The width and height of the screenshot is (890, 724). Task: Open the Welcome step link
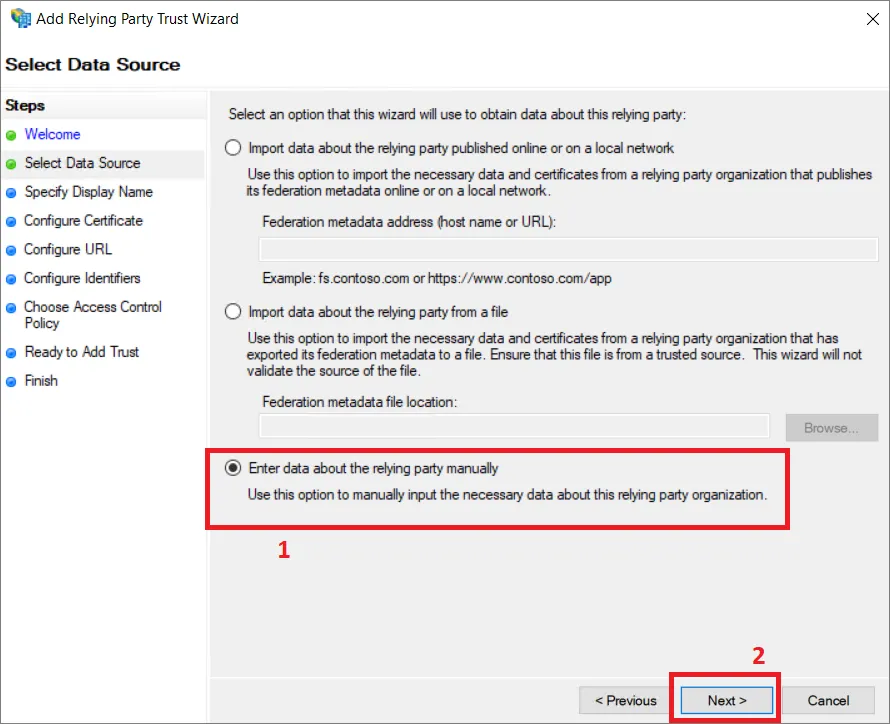52,134
